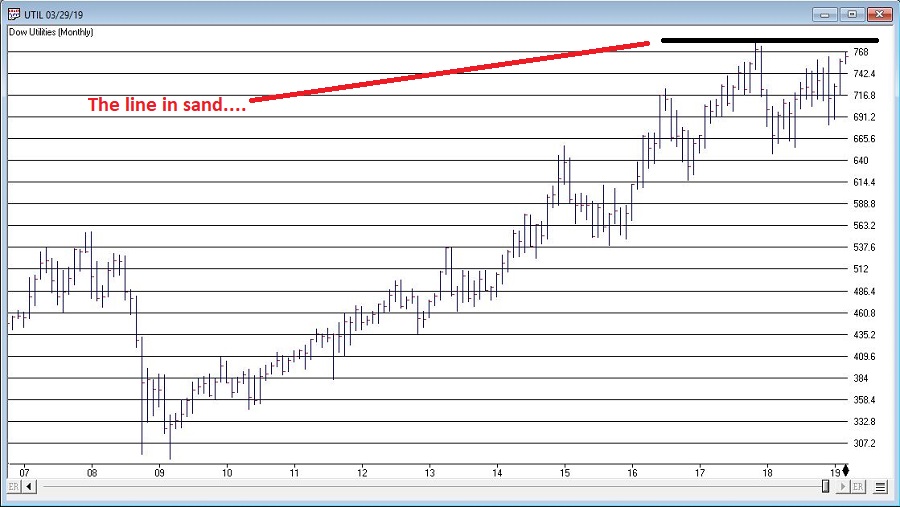Screen dimensions: 900x507
Task: Click the 15 year label on the time axis
Action: [x=565, y=473]
